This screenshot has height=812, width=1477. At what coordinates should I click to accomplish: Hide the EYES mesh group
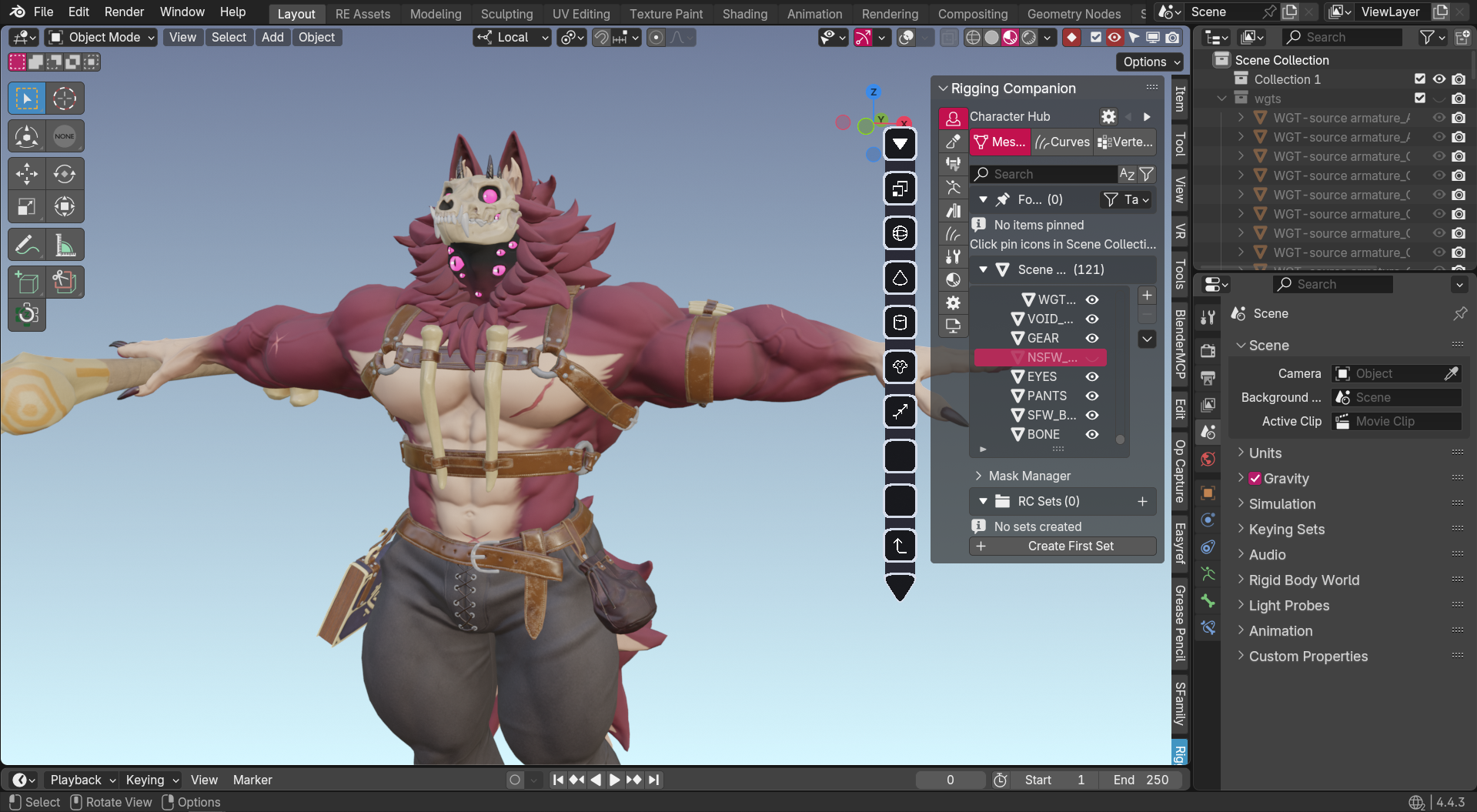tap(1091, 376)
